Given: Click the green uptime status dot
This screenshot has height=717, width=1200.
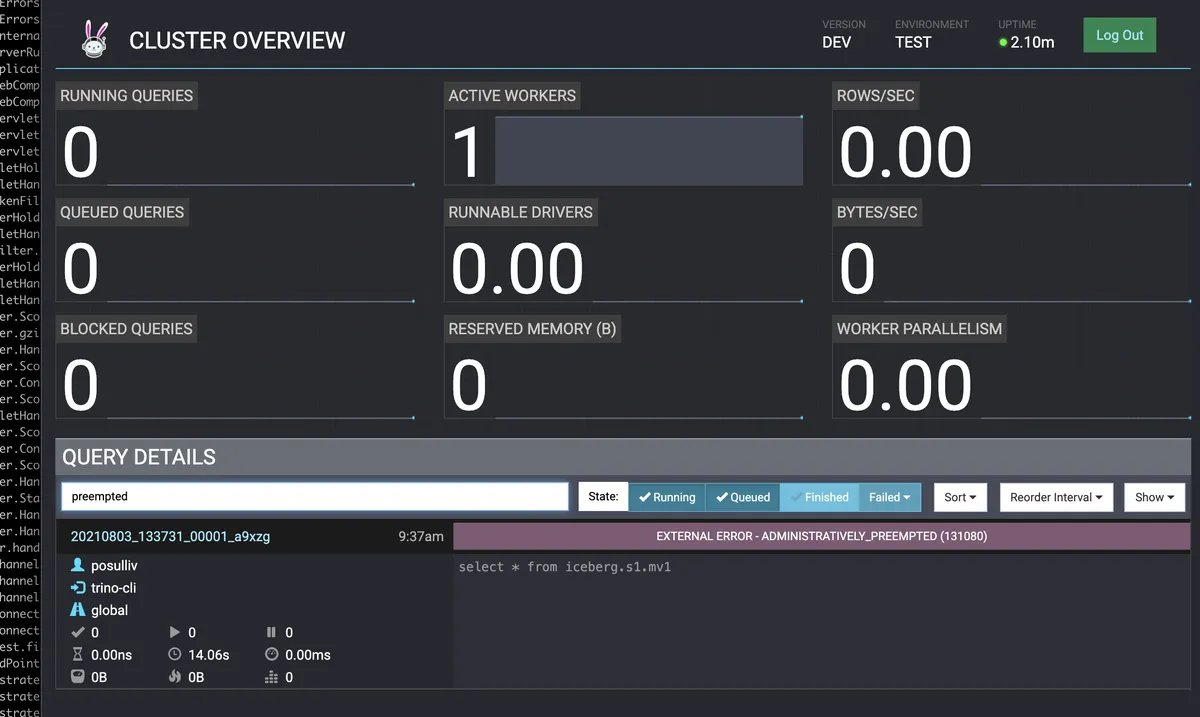Looking at the screenshot, I should (1003, 43).
